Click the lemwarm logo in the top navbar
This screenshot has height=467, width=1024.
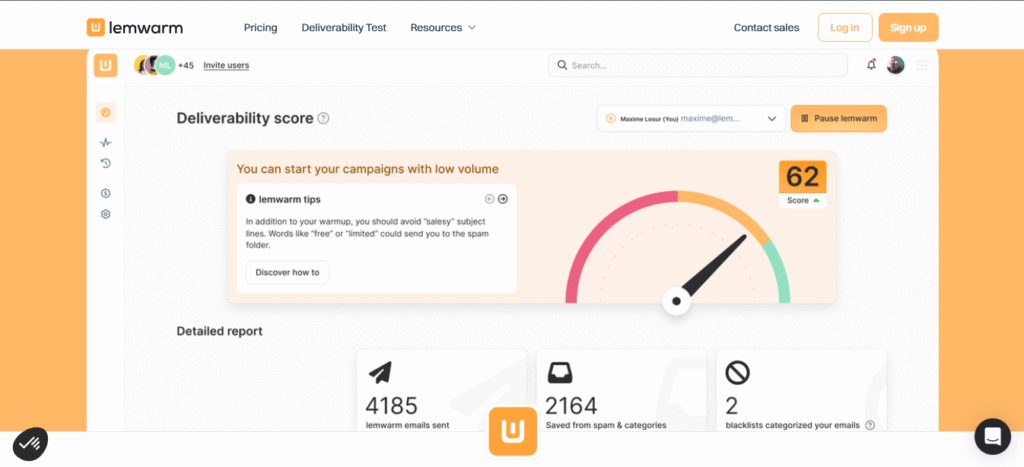[x=134, y=27]
